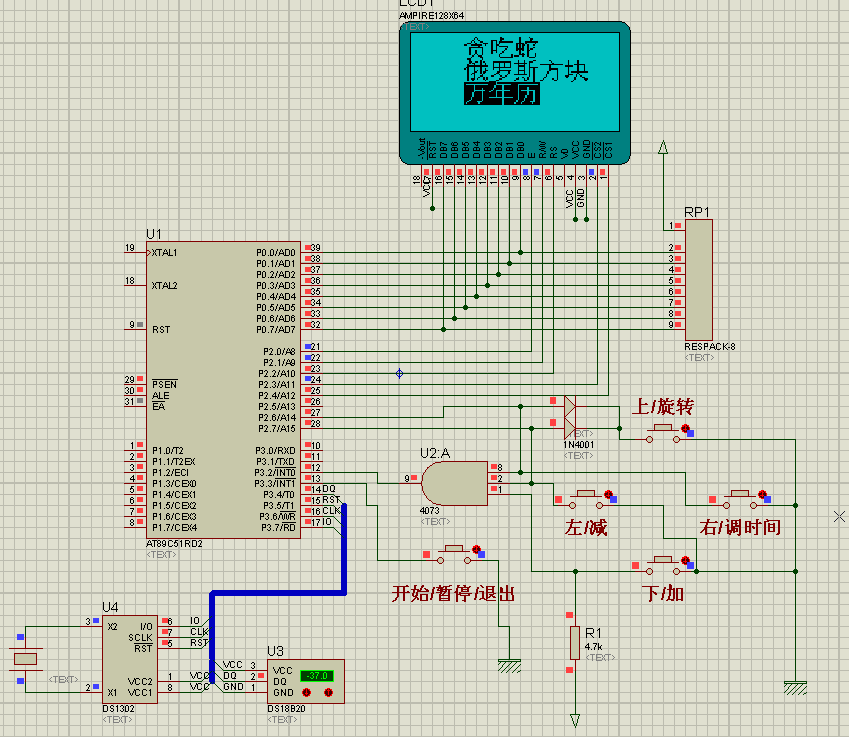The image size is (849, 737).
Task: Select the red 开始/暂停/退出 text label
Action: tap(453, 593)
